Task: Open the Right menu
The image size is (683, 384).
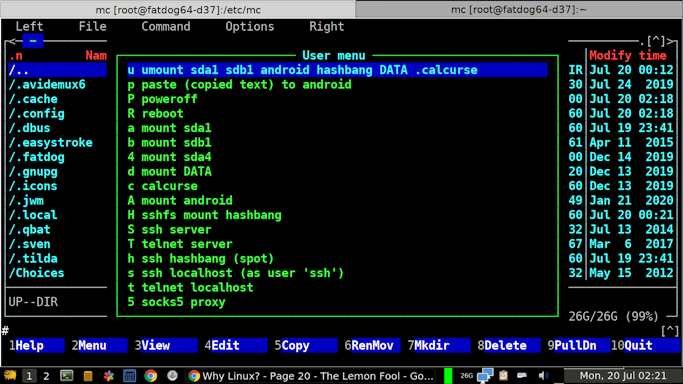Action: click(x=327, y=27)
